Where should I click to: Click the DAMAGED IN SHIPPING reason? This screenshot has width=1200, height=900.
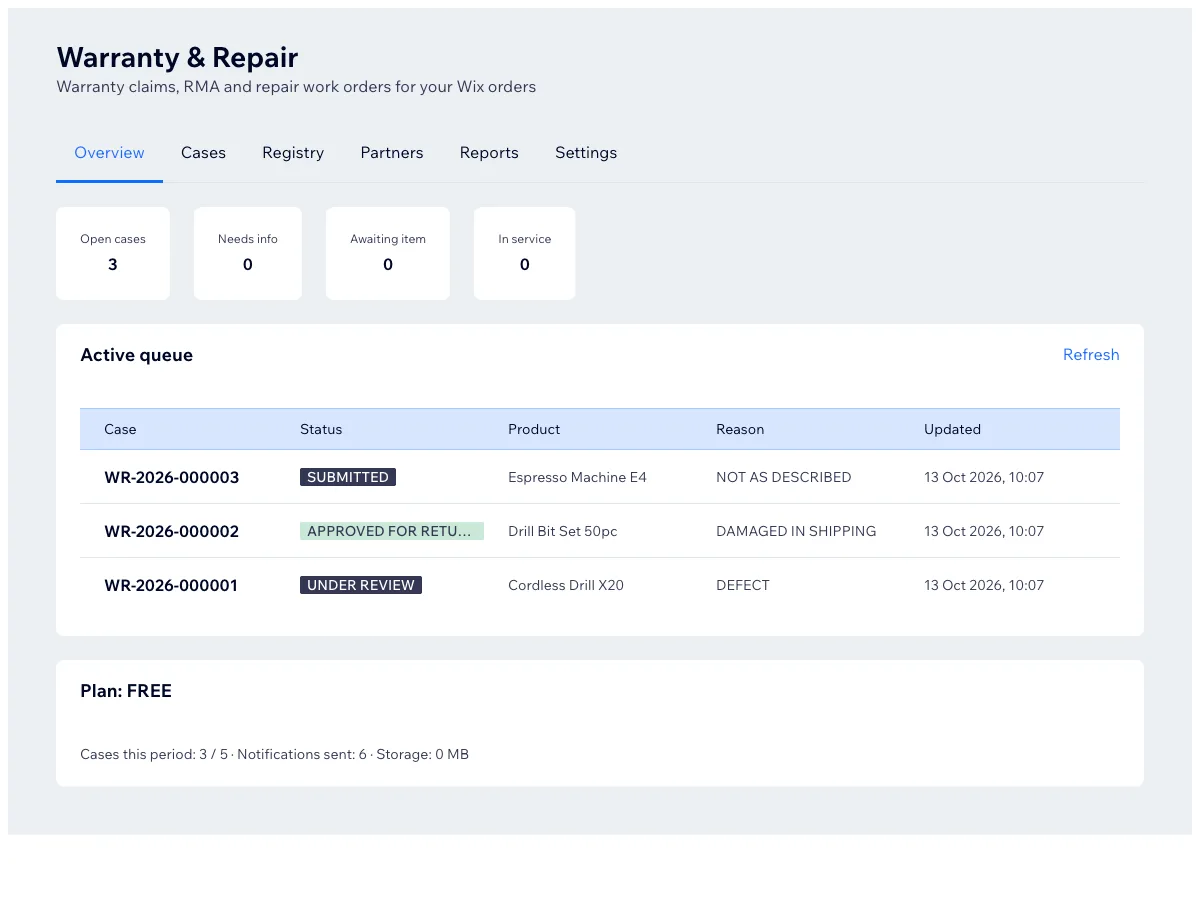796,531
